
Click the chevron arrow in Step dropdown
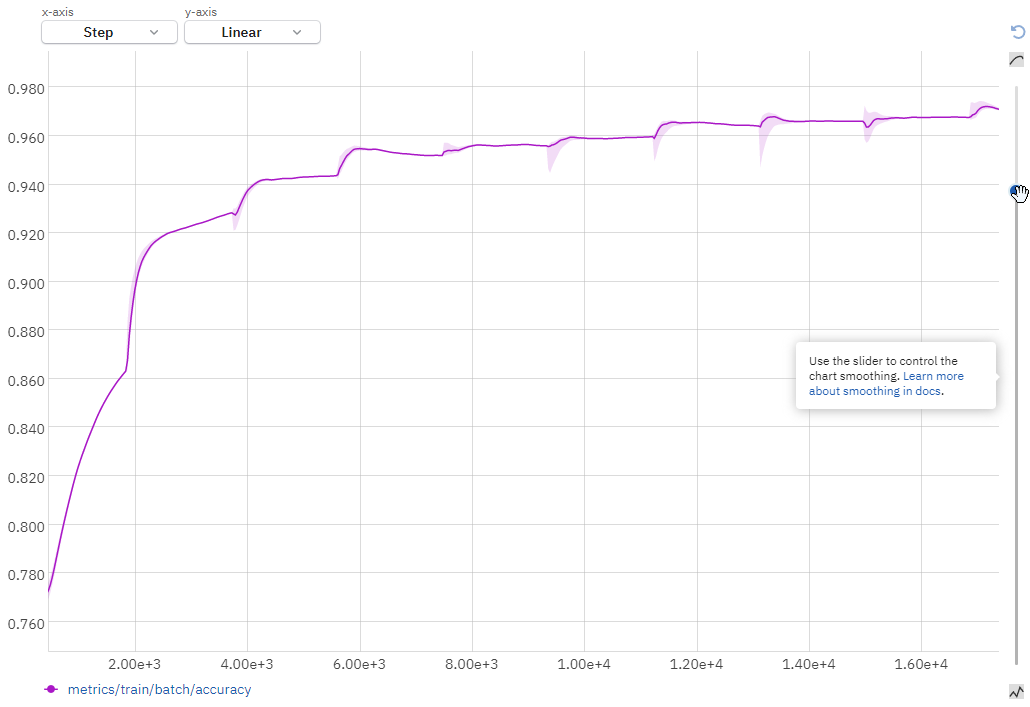pyautogui.click(x=154, y=32)
